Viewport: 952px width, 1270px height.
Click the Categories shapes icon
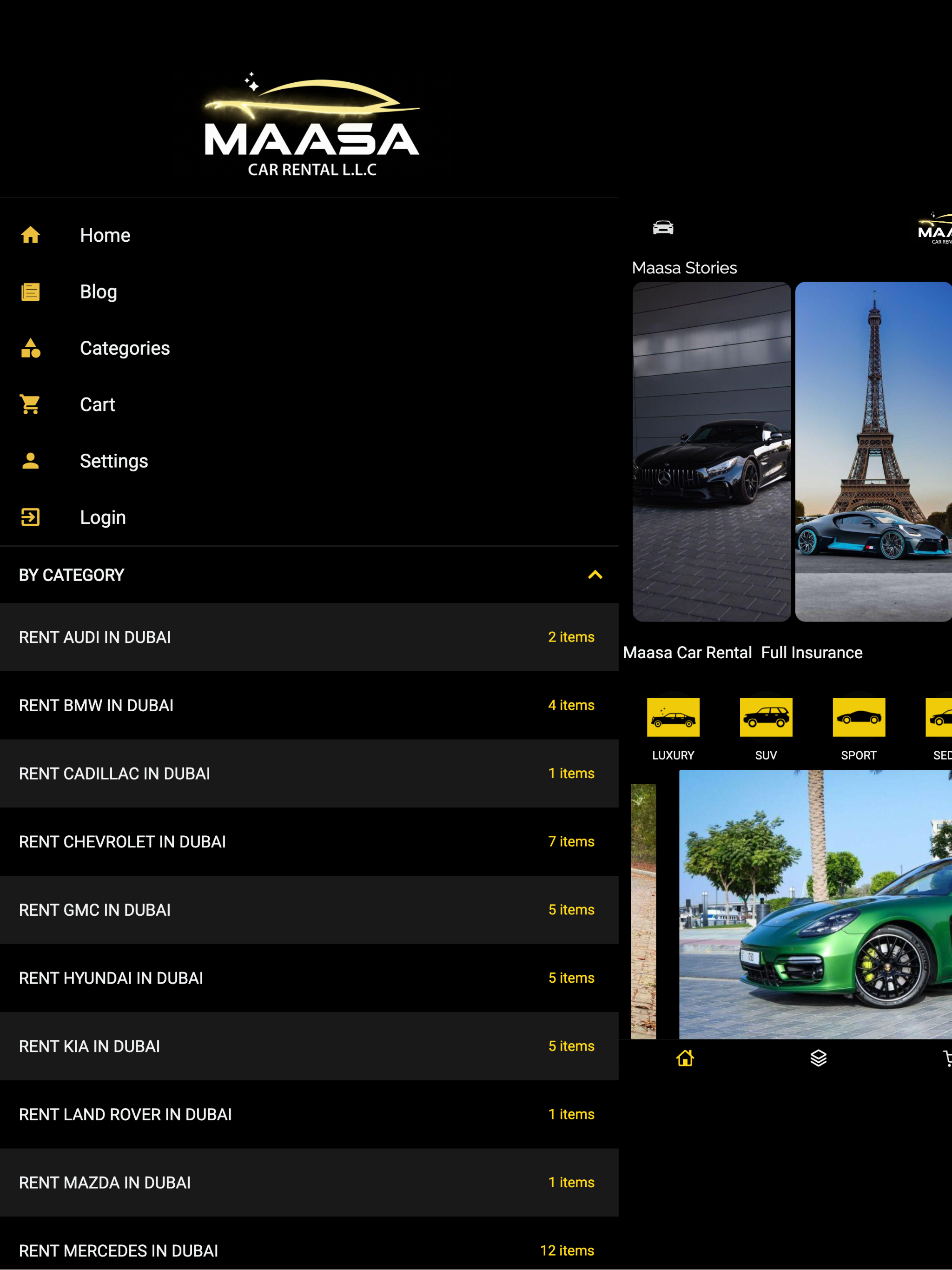[30, 348]
